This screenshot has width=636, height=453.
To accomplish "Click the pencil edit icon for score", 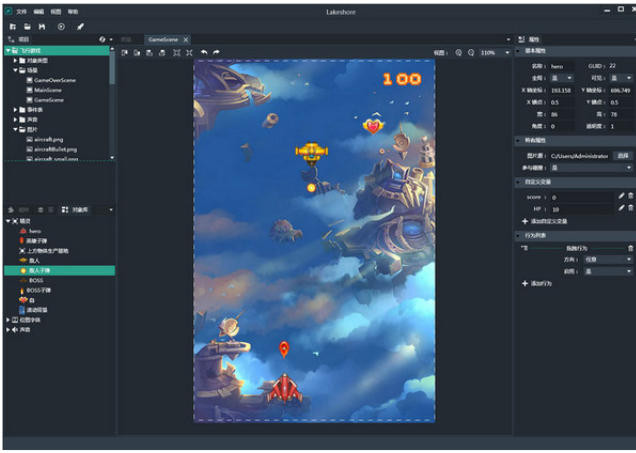I will pos(621,196).
